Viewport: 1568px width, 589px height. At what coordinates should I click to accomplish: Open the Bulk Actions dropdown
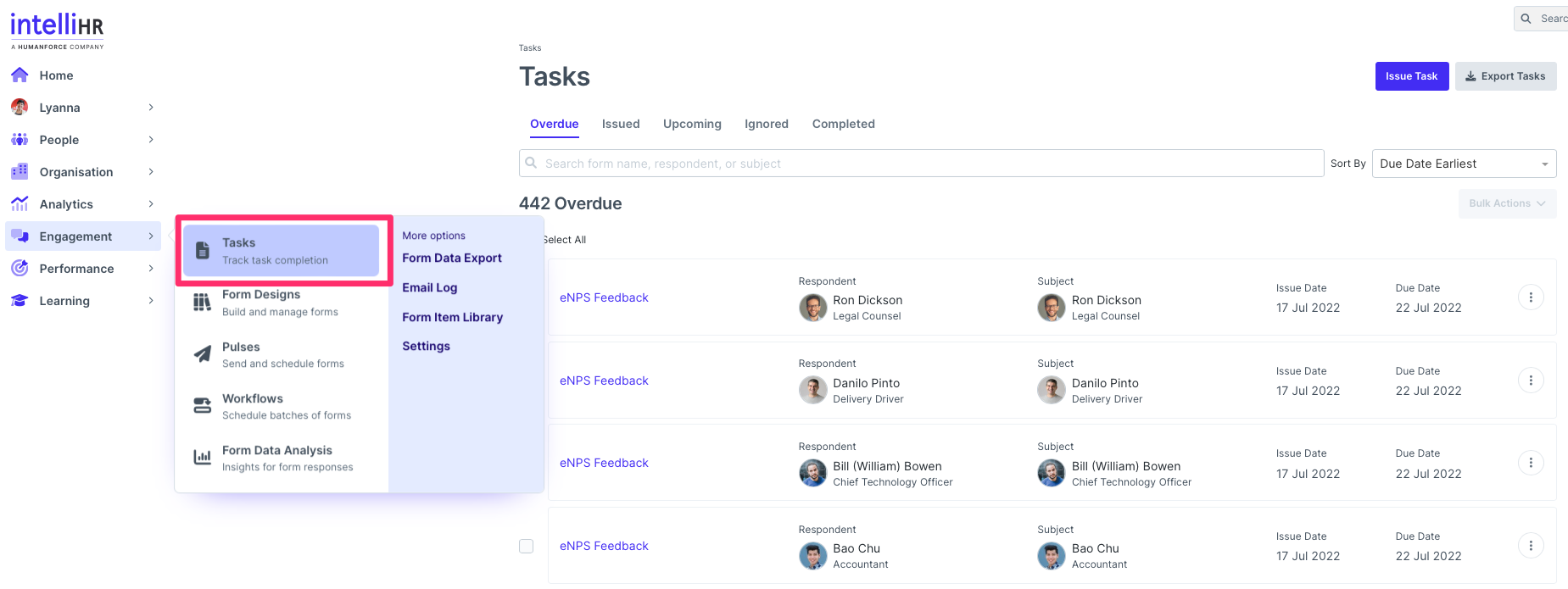(1506, 203)
